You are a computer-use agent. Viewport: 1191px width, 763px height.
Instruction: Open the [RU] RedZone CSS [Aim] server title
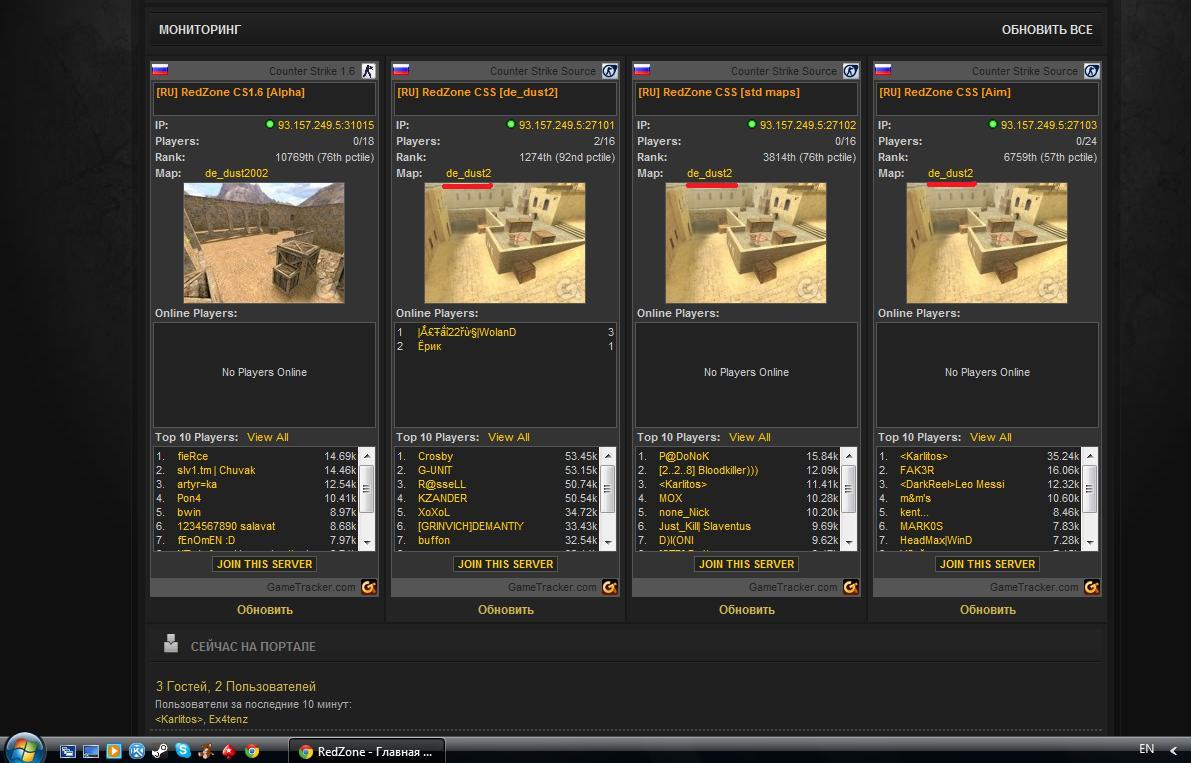(x=944, y=92)
